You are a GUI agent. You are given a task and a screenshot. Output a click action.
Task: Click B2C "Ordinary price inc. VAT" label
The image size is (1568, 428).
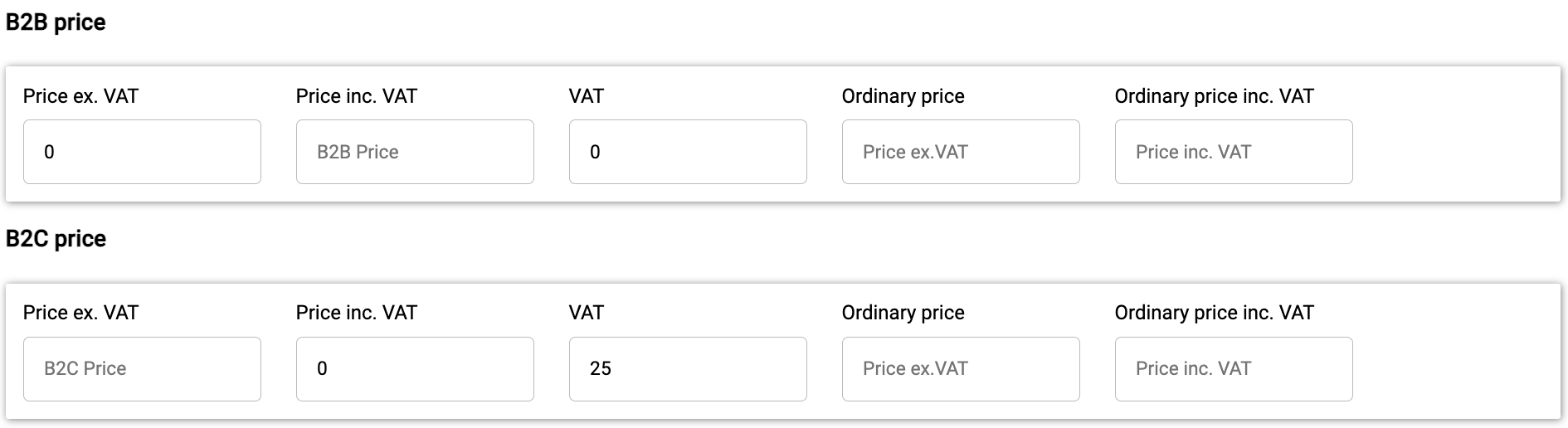(x=1214, y=313)
